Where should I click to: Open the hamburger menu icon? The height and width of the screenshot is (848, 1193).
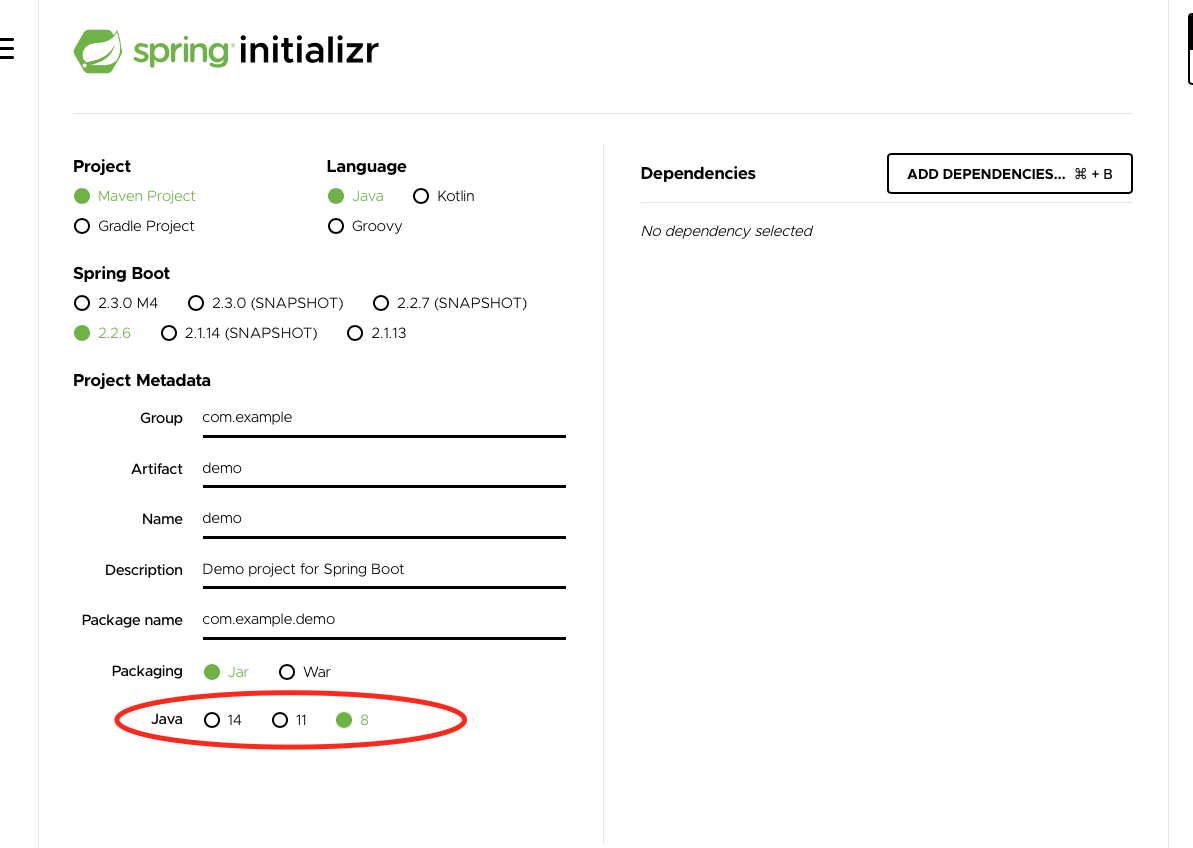6,49
